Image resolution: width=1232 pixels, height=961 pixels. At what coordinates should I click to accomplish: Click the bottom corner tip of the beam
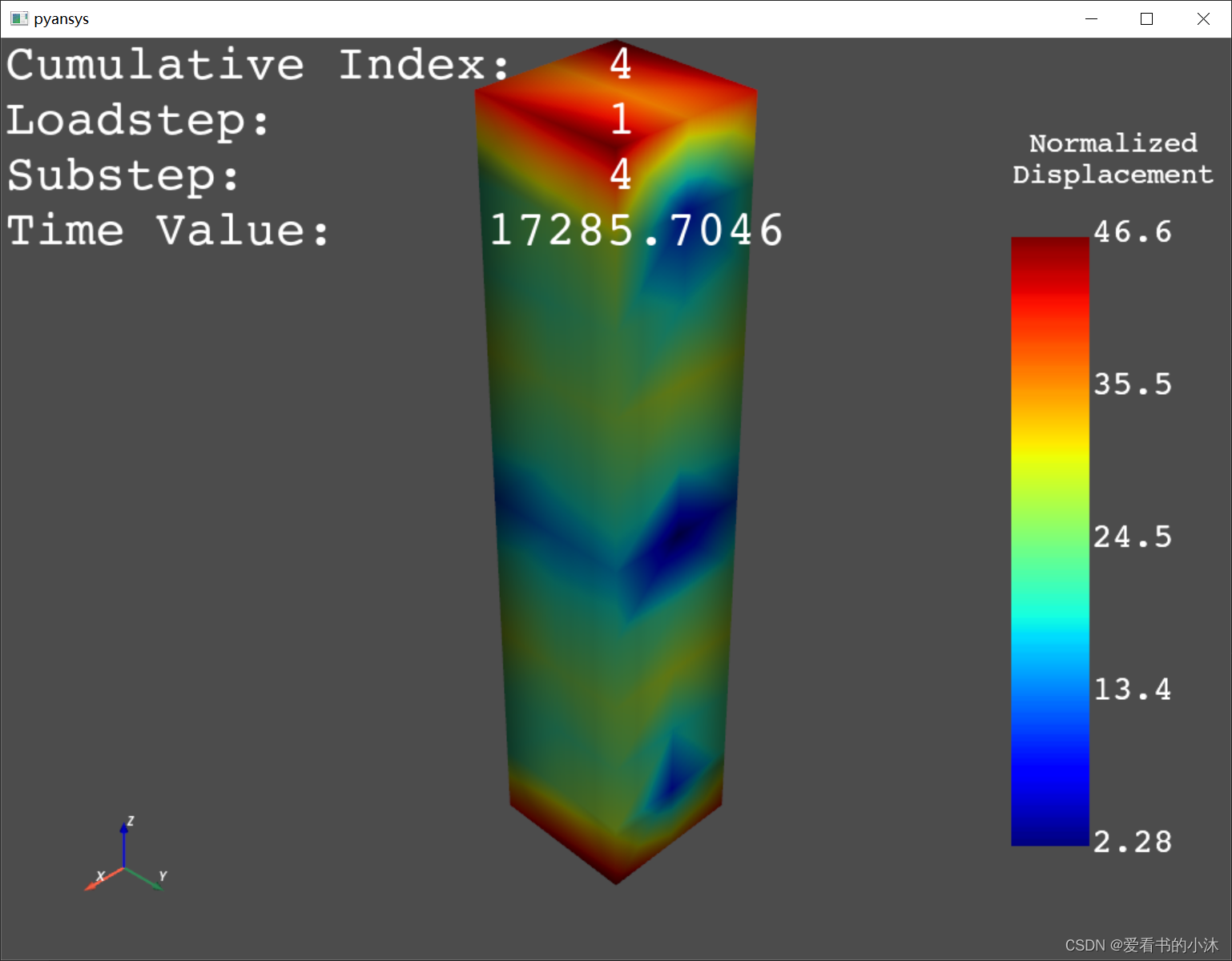(616, 879)
